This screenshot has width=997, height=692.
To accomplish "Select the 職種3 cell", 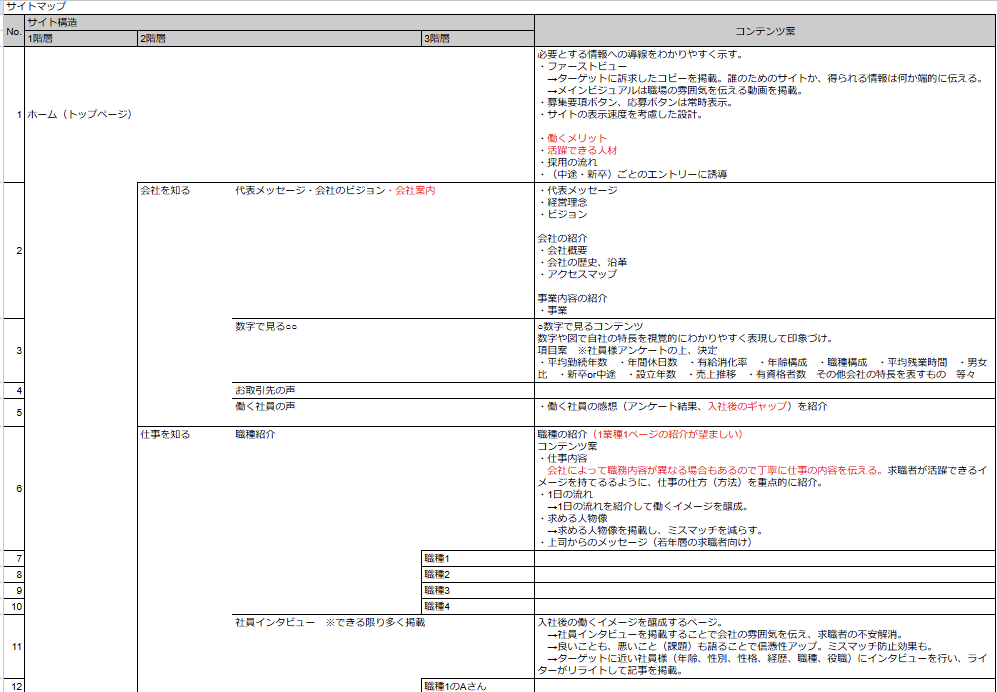I will pos(478,590).
